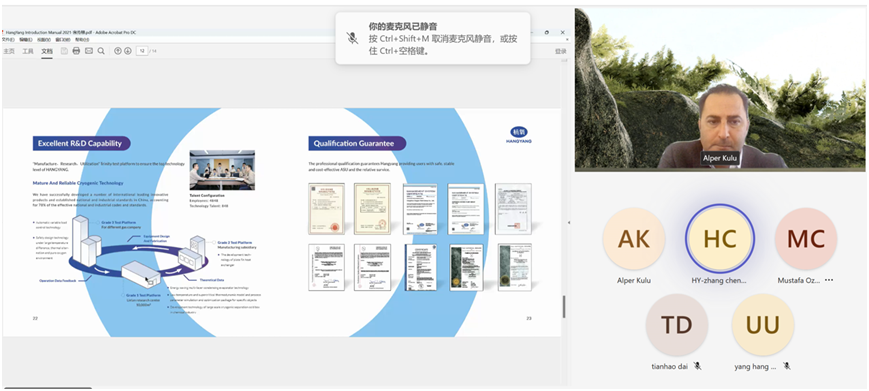Screen dimensions: 869x391
Task: Select Alper Kulu's video tile
Action: click(x=719, y=89)
